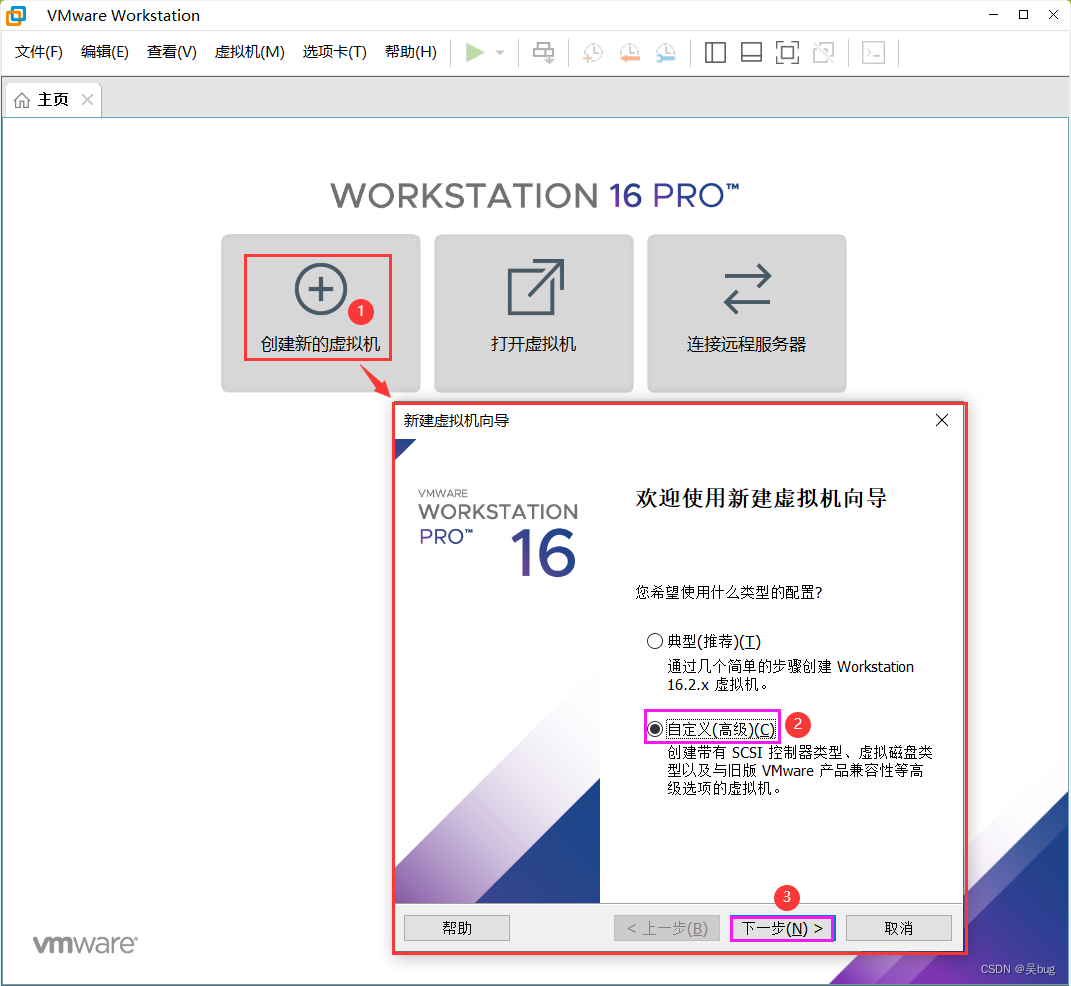Click the unity mode icon
This screenshot has height=986, width=1071.
824,53
